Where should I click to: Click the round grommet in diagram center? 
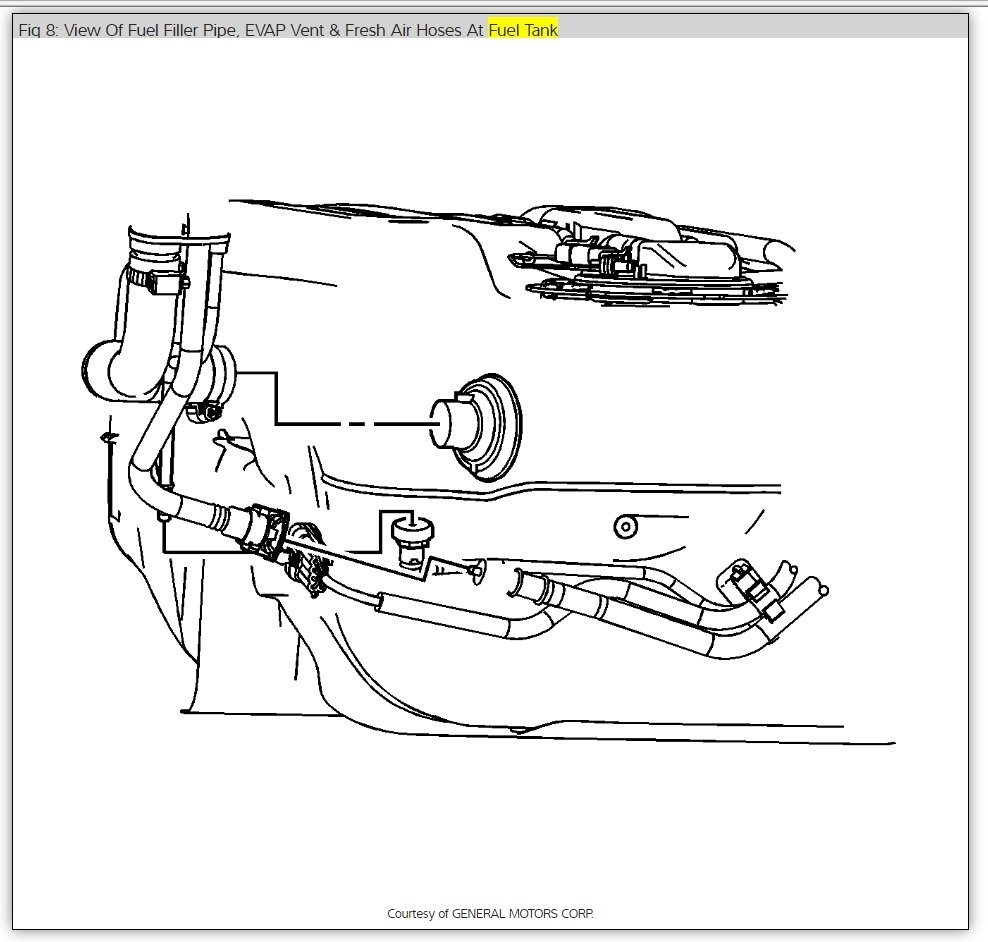click(476, 427)
